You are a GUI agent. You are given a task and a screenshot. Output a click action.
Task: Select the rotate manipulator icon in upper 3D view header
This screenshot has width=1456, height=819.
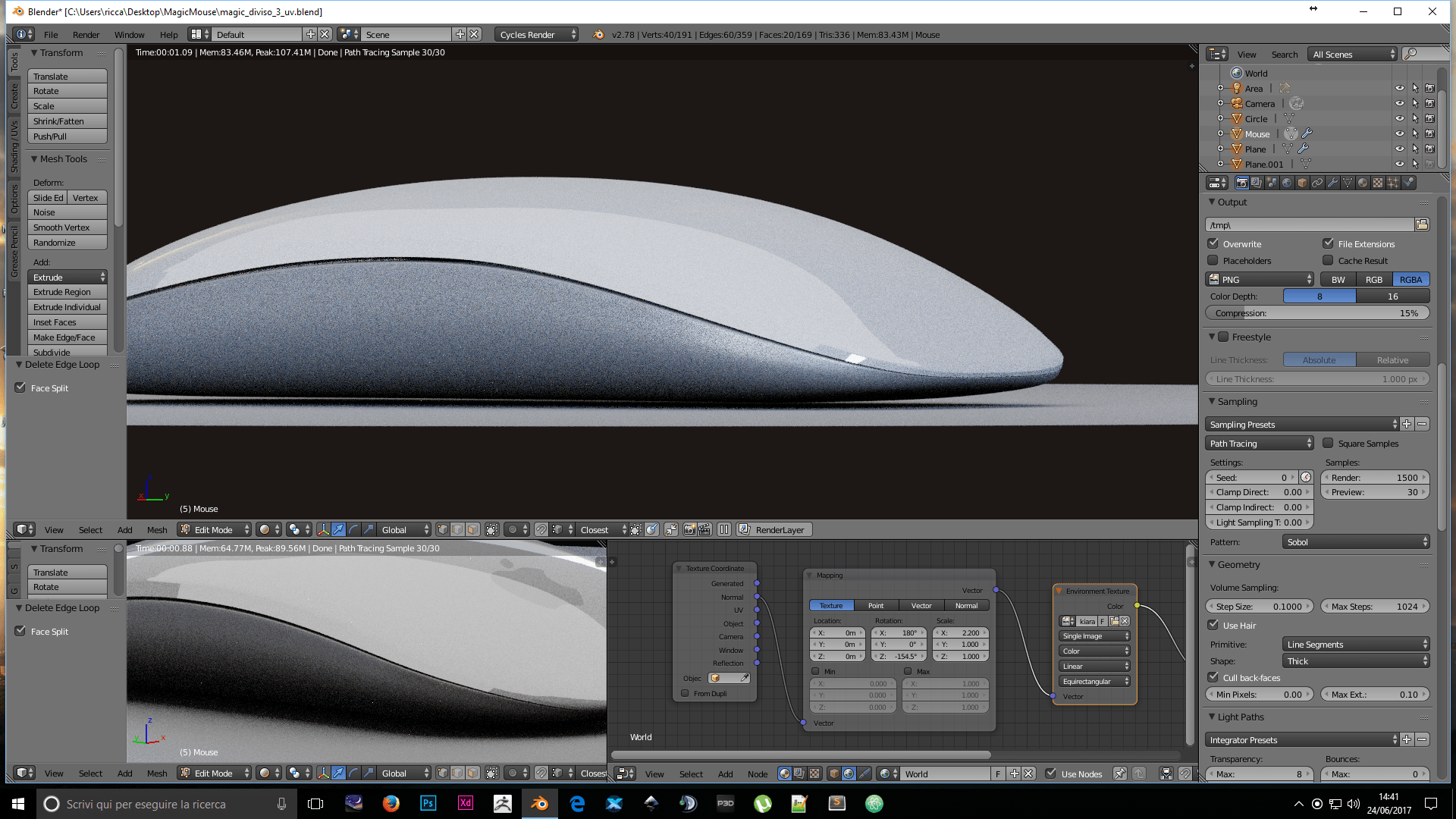tap(353, 529)
